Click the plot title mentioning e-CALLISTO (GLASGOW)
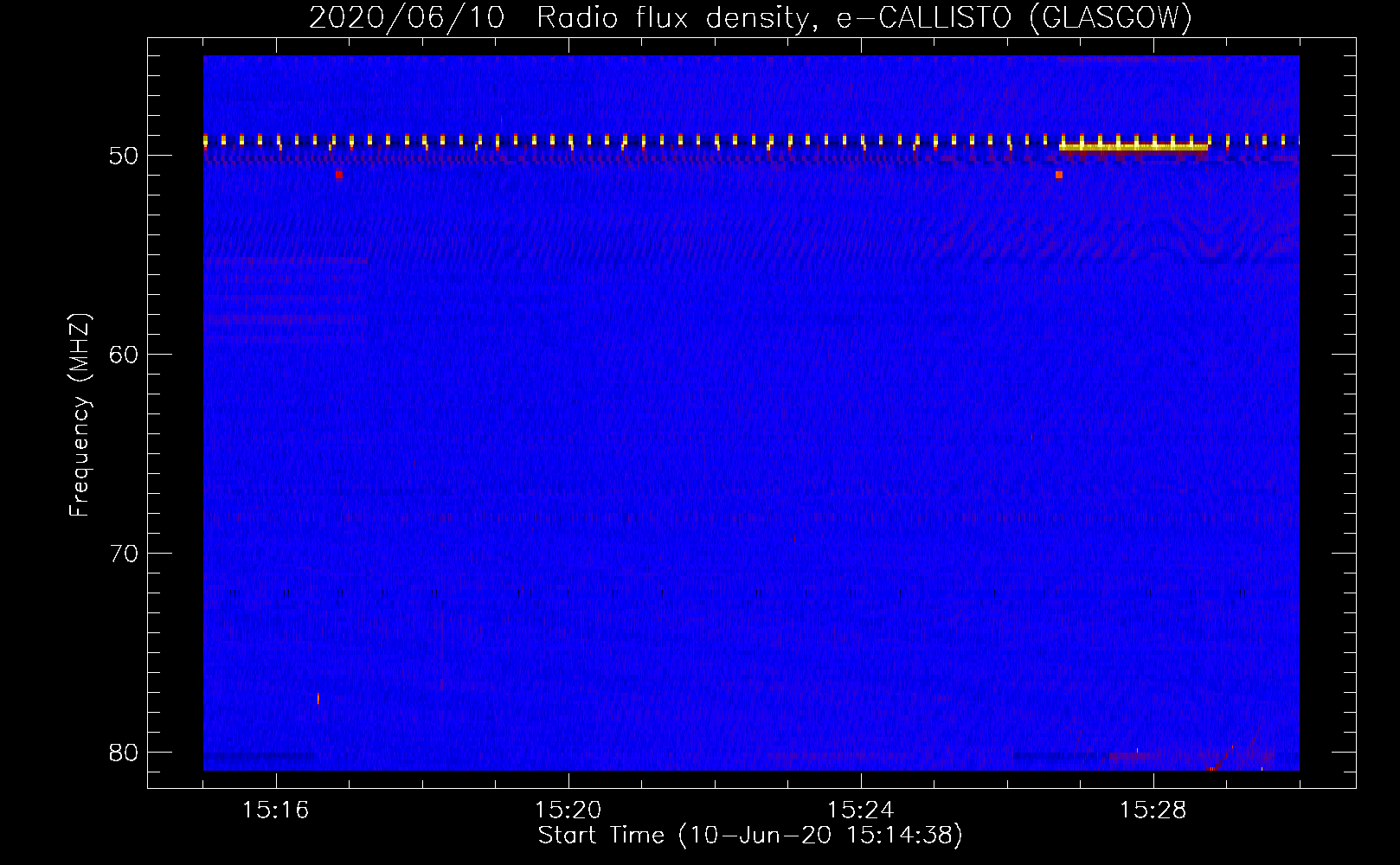The image size is (1400, 865). 750,17
